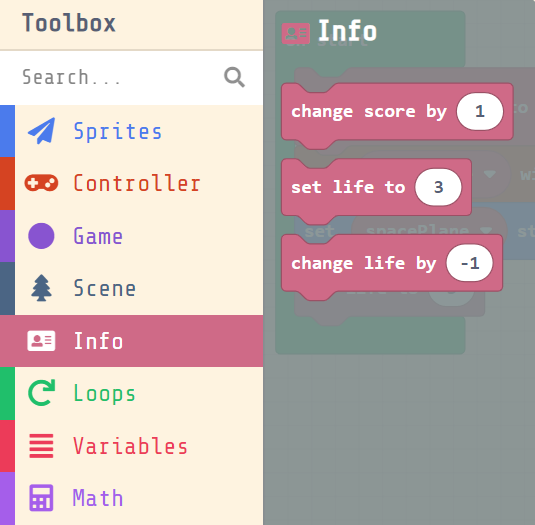Open the Variables category label
The height and width of the screenshot is (525, 535).
click(x=130, y=446)
